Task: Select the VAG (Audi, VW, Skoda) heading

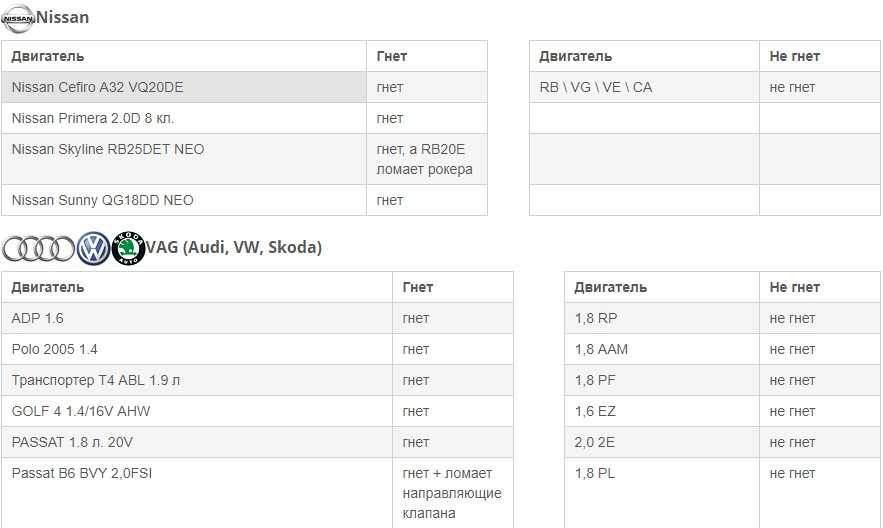Action: (x=234, y=247)
